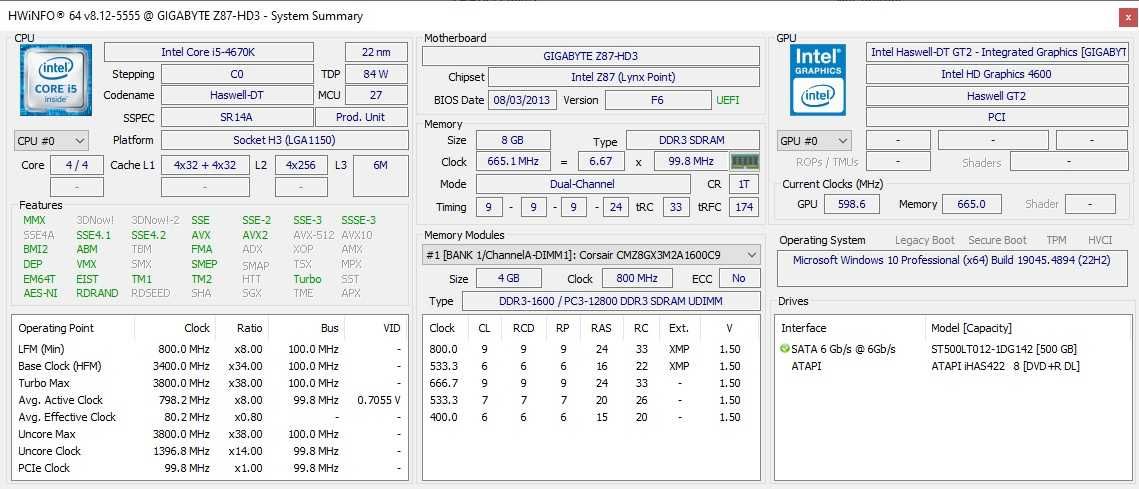Select the ST500LT012-1DG142 [500 GB] drive
1139x489 pixels.
click(1004, 349)
